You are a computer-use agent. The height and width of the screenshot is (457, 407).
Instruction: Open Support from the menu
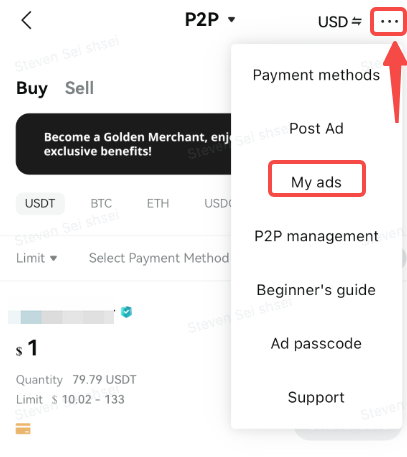(x=316, y=397)
